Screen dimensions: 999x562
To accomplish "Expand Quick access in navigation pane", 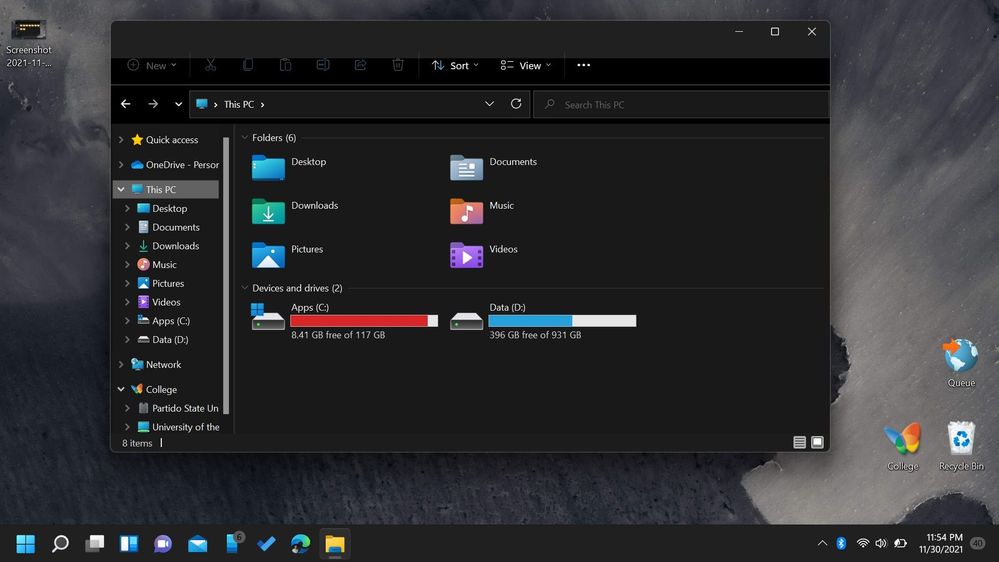I will [x=121, y=140].
